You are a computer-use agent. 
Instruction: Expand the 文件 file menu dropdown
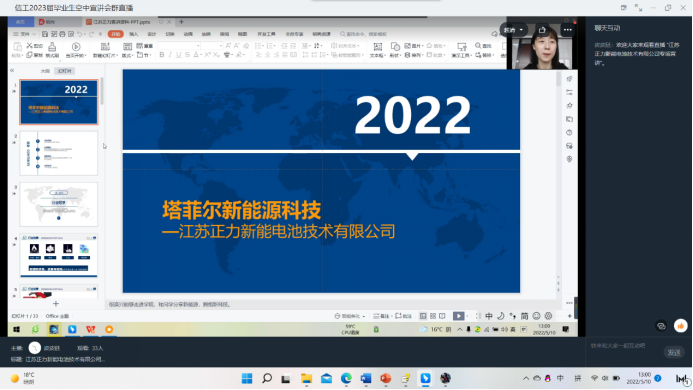[x=24, y=34]
